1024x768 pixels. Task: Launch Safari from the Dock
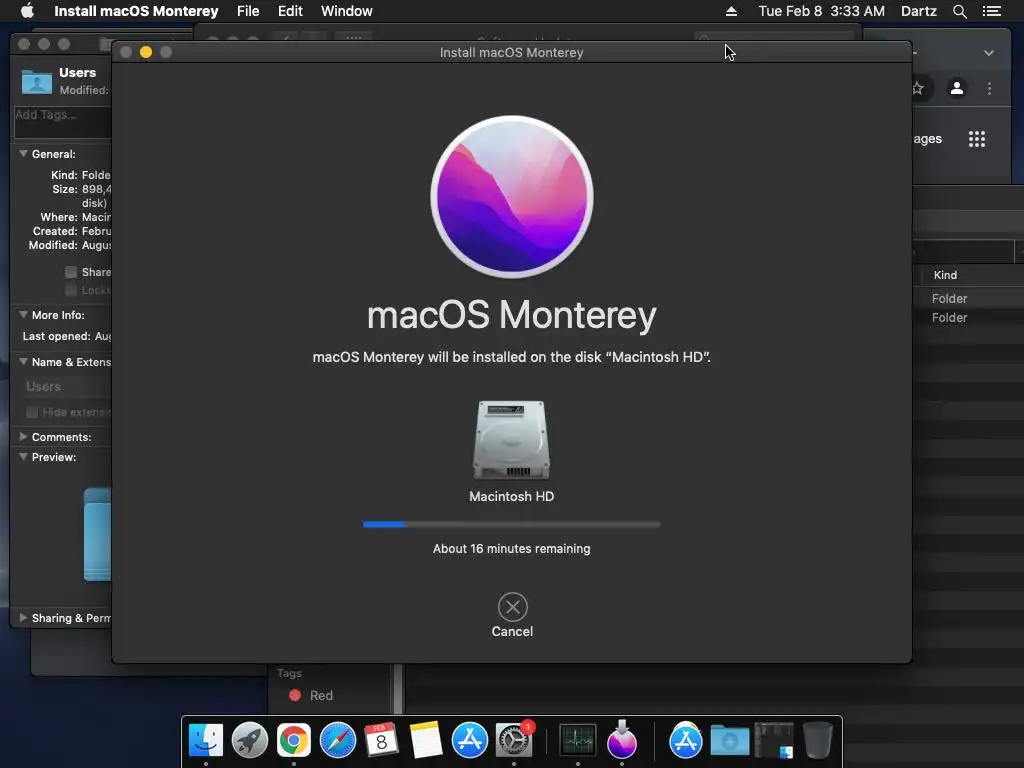(338, 740)
